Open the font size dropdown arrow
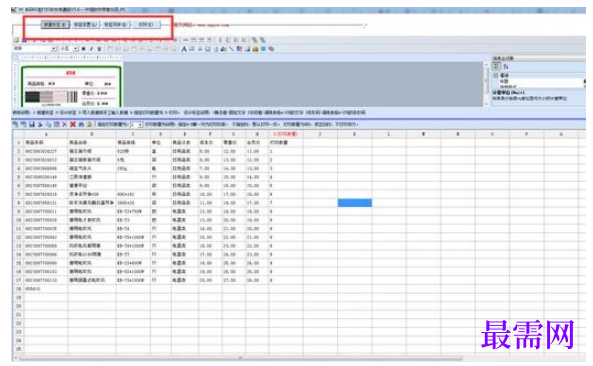Viewport: 593px width, 366px height. (76, 49)
